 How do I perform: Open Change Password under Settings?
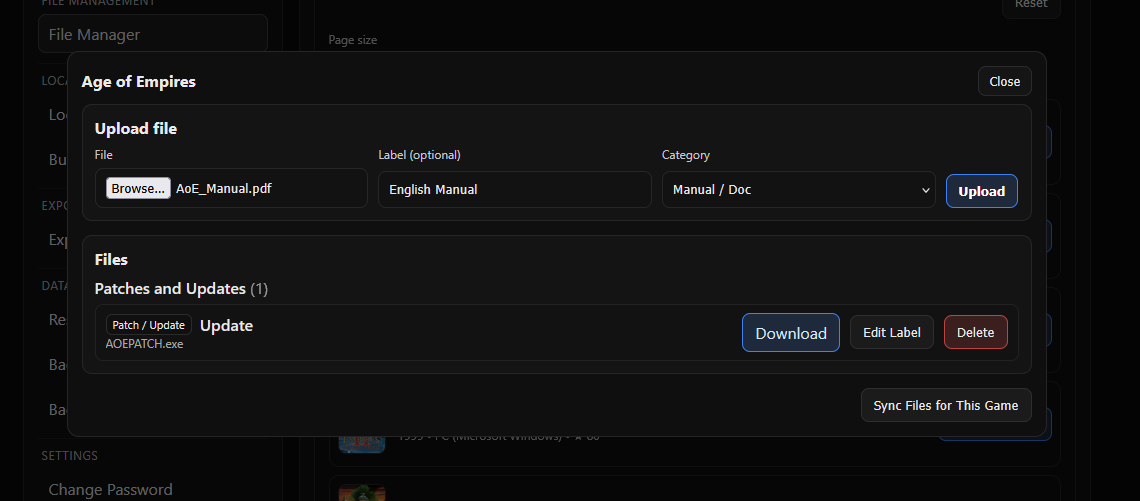111,489
